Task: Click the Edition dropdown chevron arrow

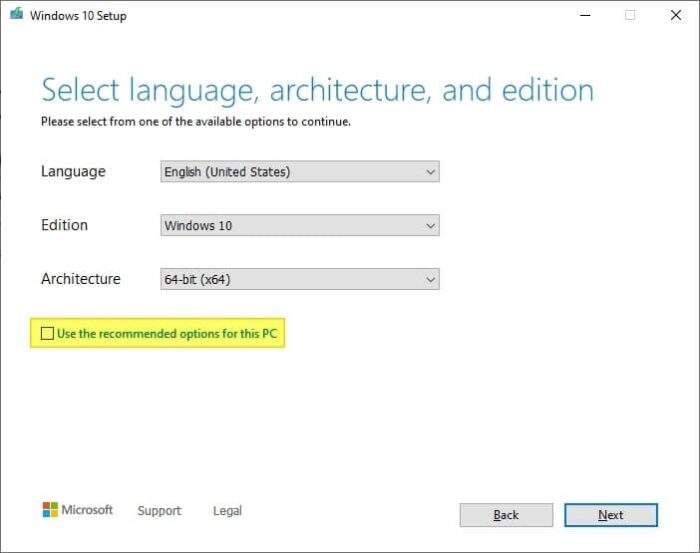Action: (430, 225)
